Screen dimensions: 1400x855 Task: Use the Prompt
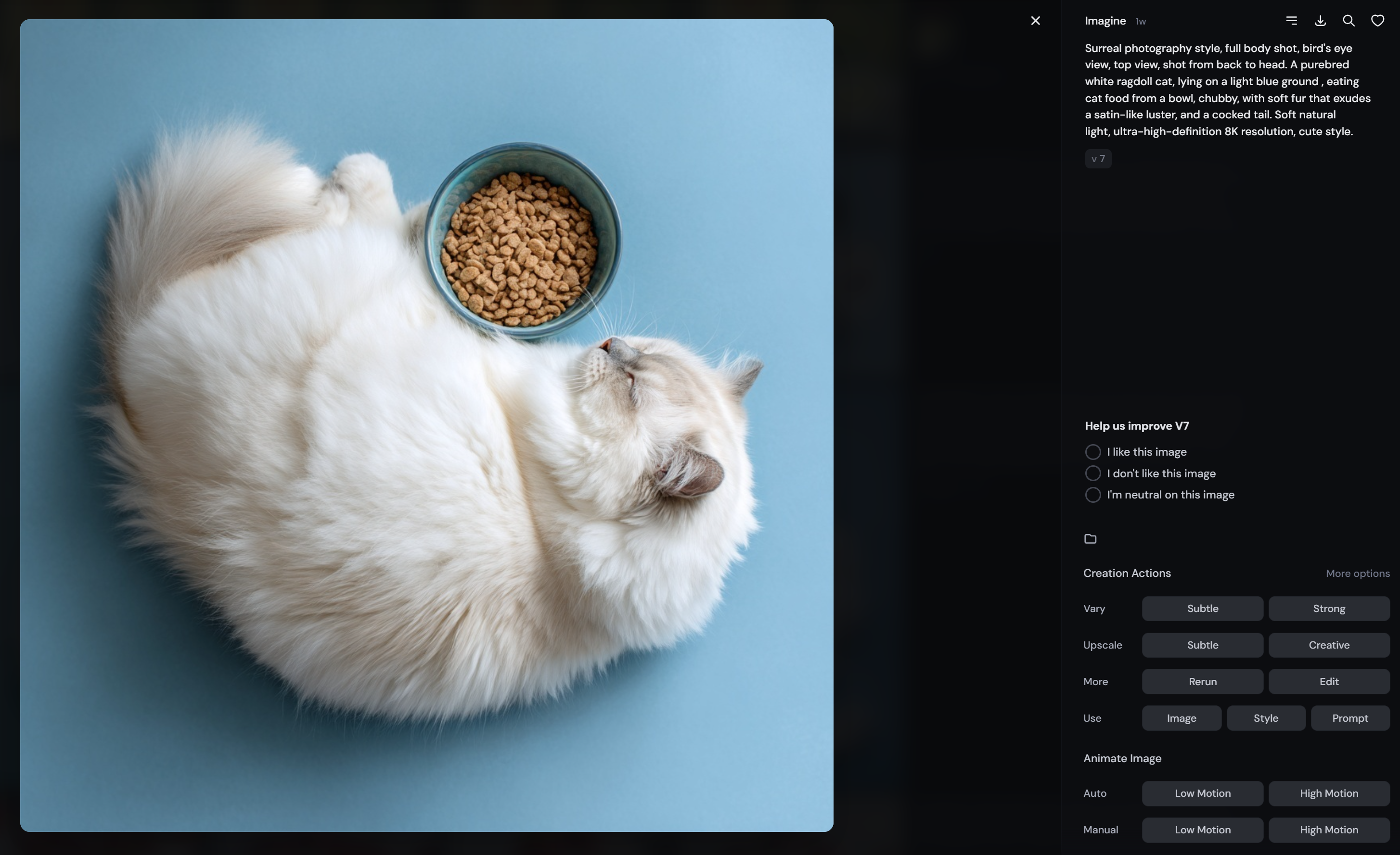point(1350,718)
